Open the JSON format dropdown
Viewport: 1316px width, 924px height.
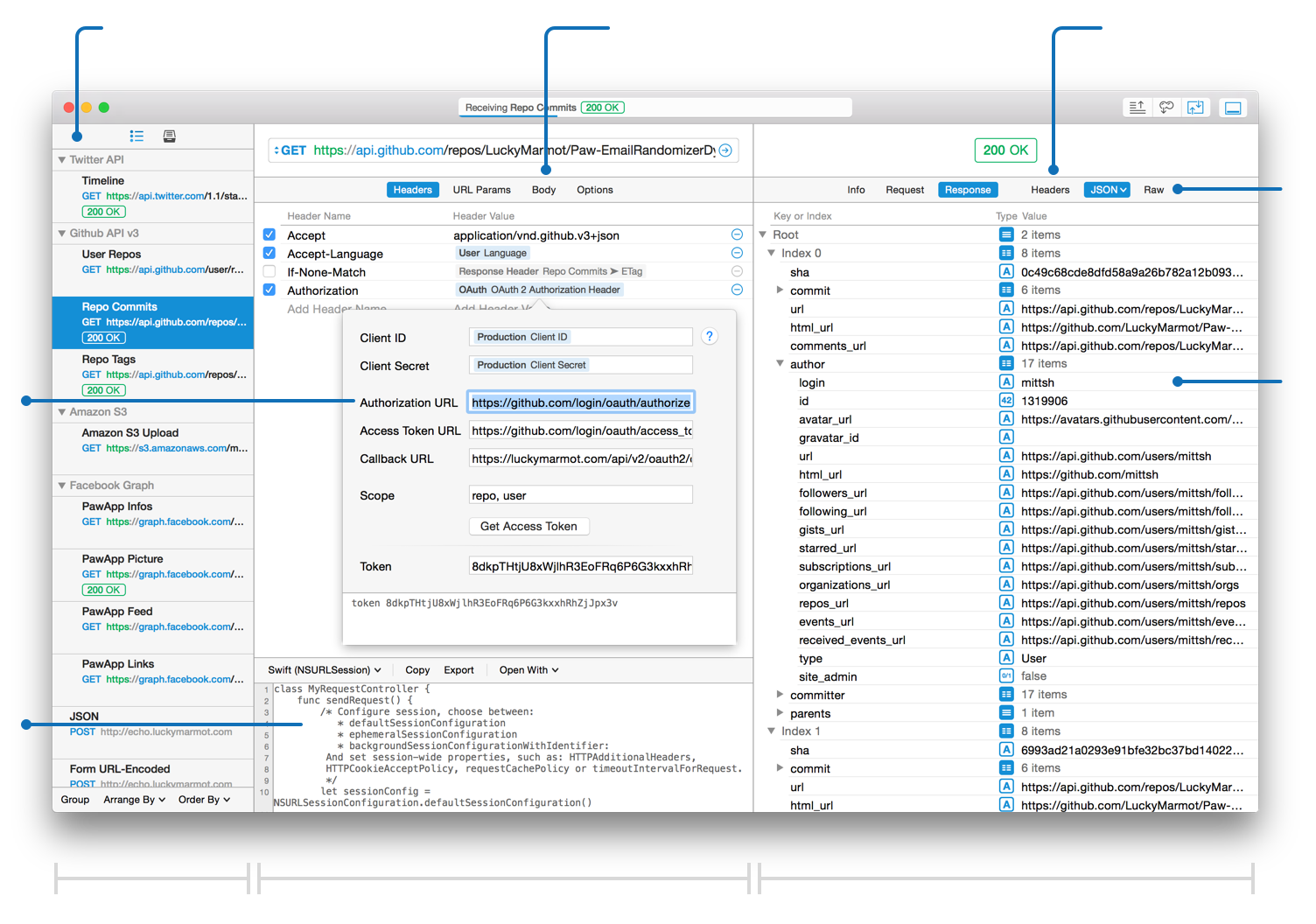pos(1108,190)
